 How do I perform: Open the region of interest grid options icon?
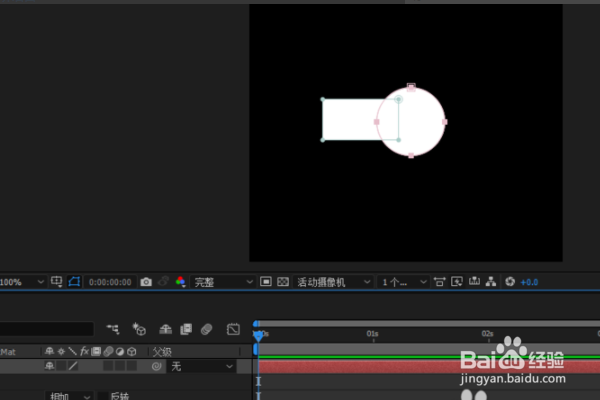pos(56,282)
